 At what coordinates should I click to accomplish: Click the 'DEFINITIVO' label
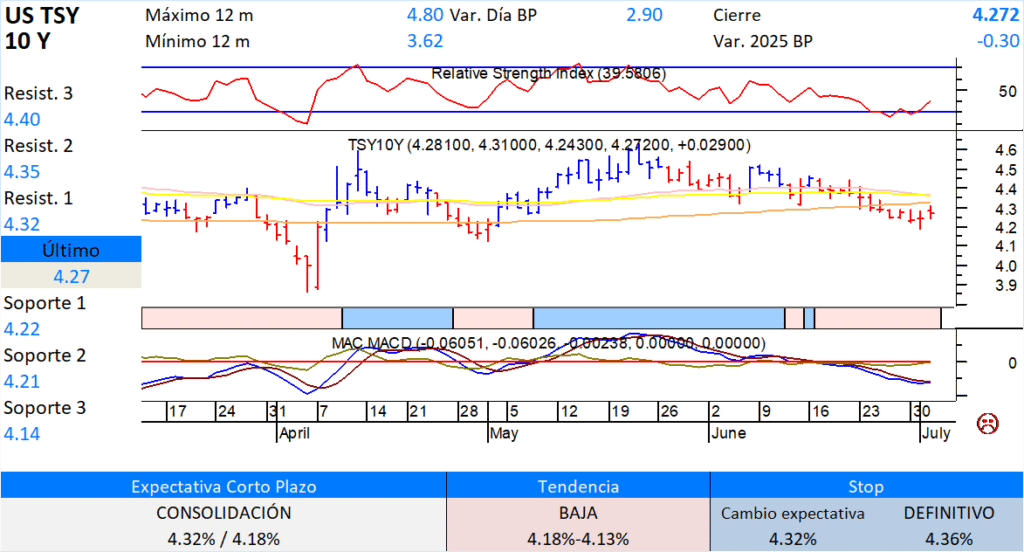click(949, 513)
